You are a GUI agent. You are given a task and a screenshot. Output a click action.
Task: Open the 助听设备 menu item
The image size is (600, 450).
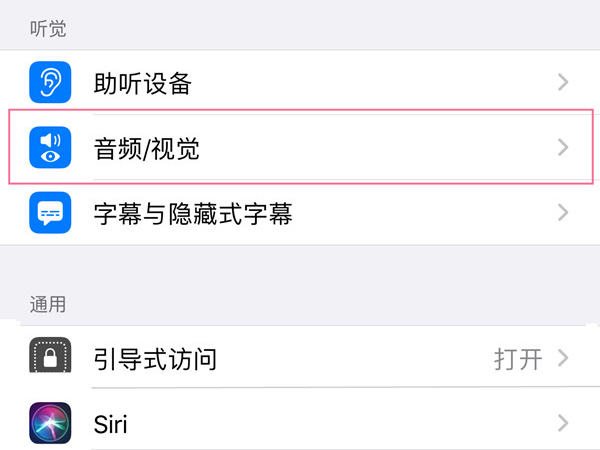(141, 83)
